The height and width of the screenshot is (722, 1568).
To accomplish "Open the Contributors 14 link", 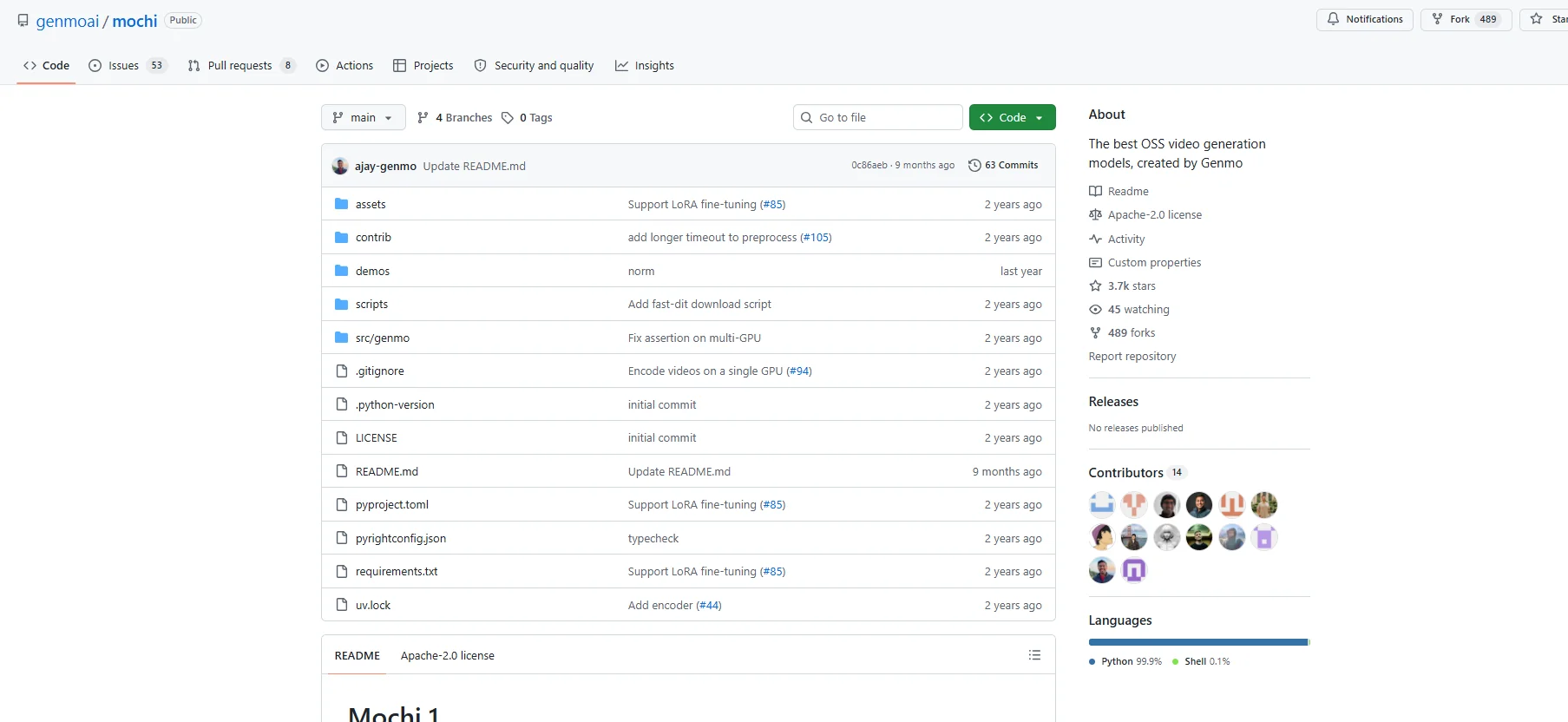I will (x=1138, y=472).
